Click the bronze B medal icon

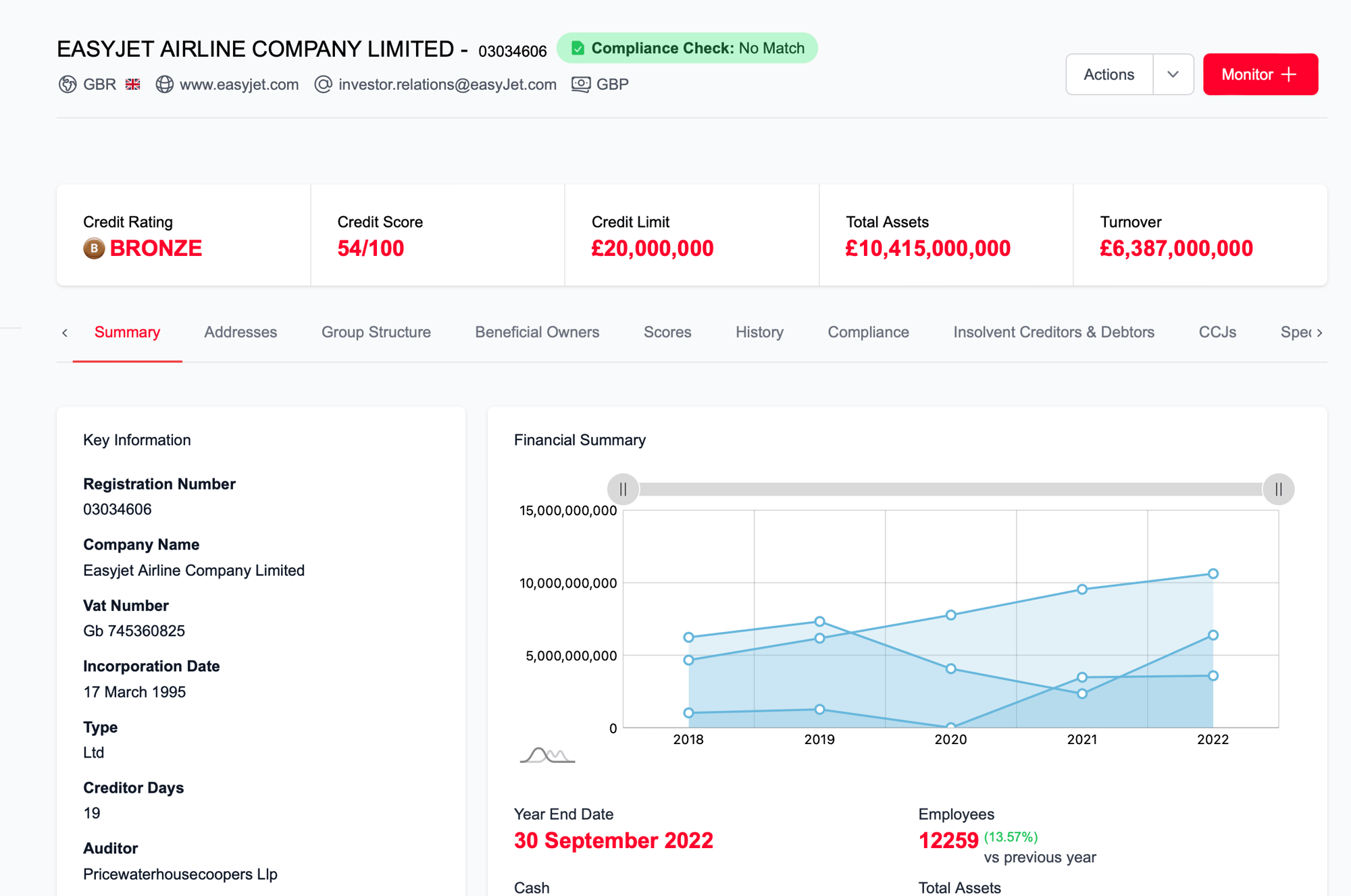click(x=94, y=248)
